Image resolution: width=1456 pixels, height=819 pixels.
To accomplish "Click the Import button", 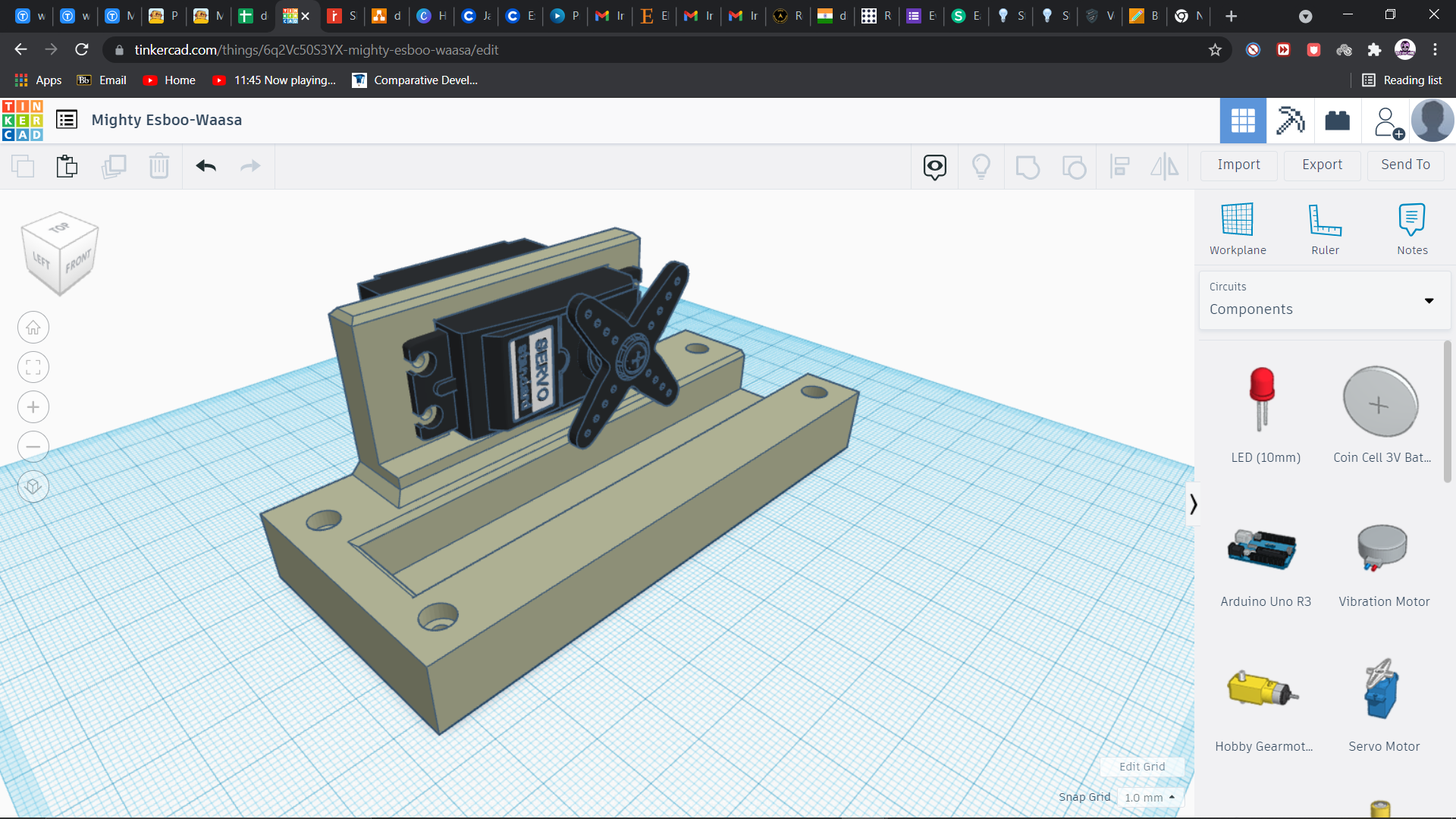I will point(1238,164).
